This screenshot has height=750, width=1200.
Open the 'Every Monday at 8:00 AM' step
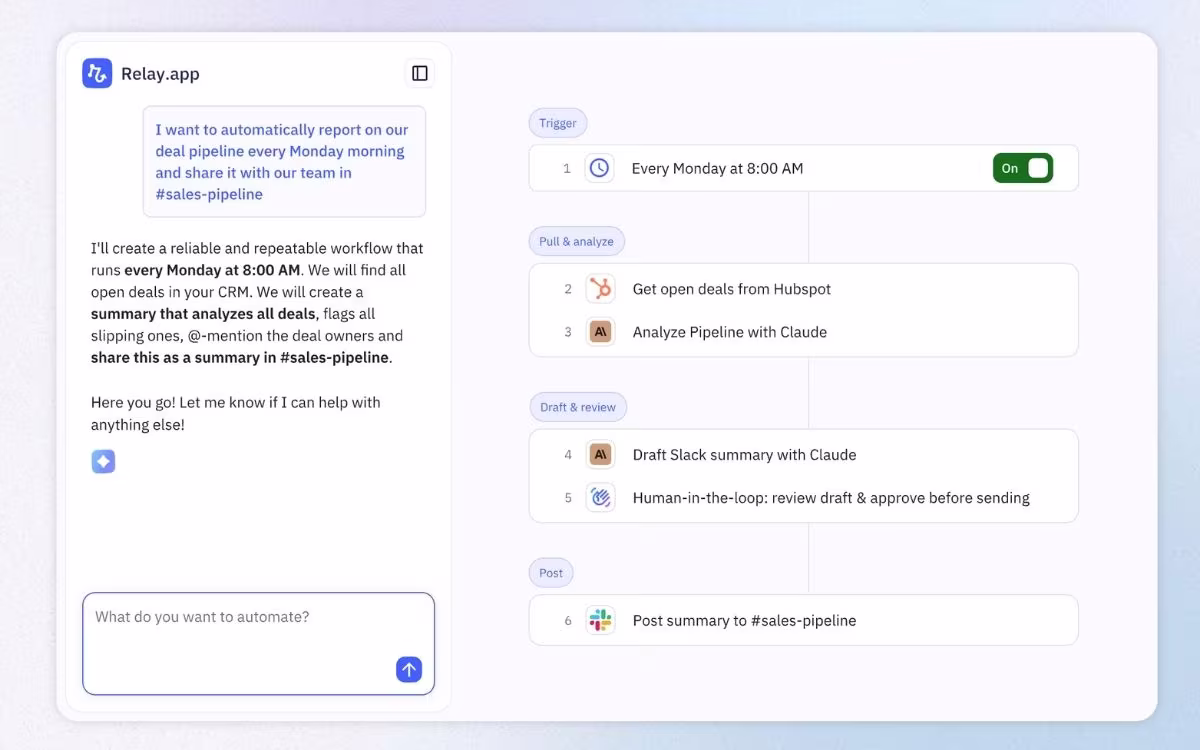(804, 168)
